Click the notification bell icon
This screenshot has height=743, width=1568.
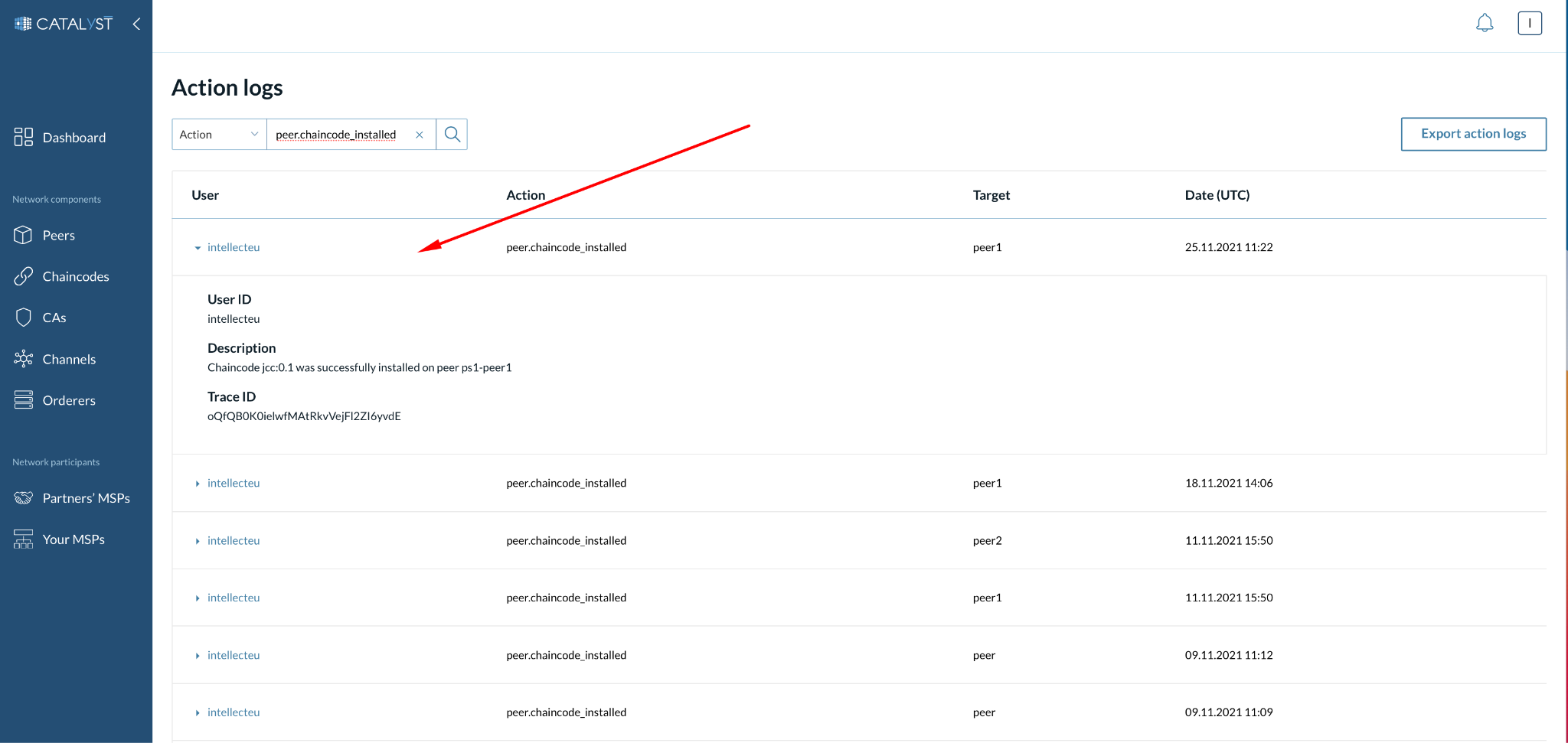[x=1484, y=24]
